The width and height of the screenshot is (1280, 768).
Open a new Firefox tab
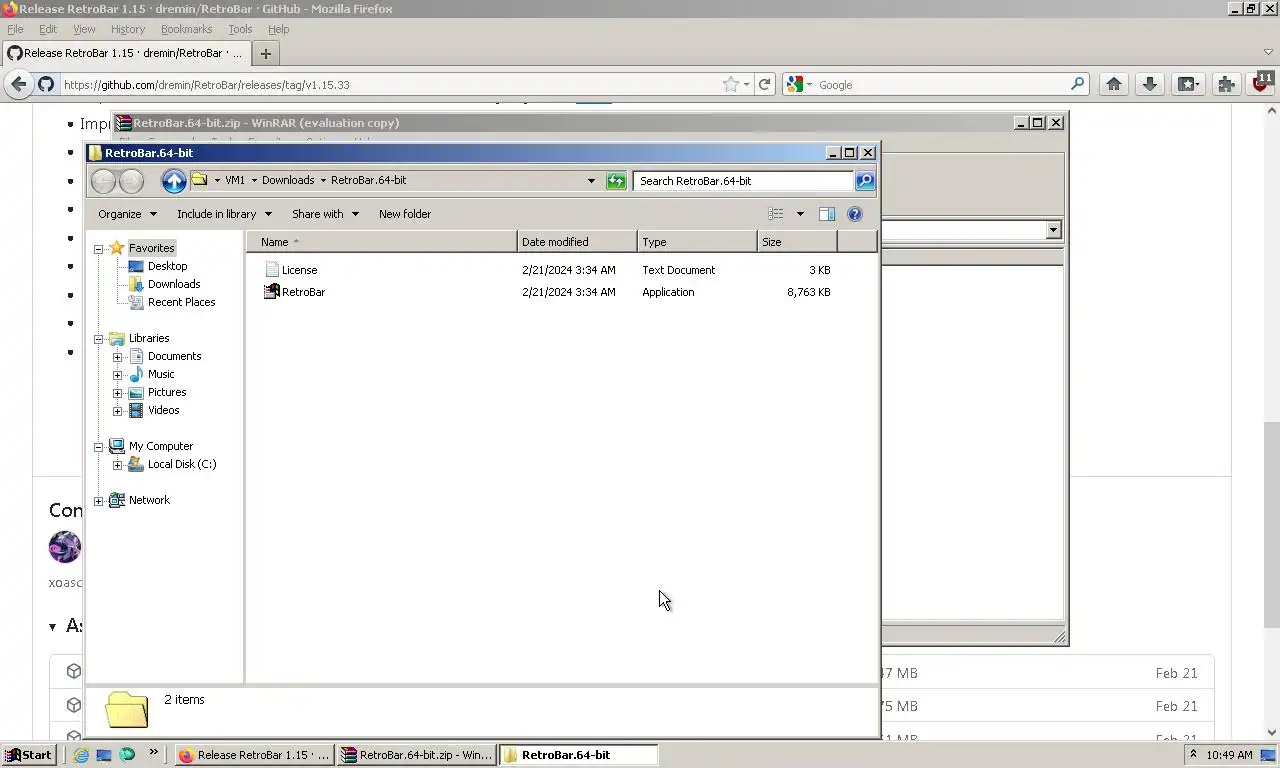[x=266, y=54]
